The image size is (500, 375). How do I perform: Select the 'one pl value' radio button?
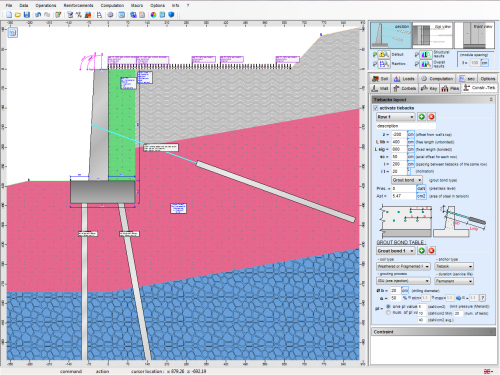point(388,306)
